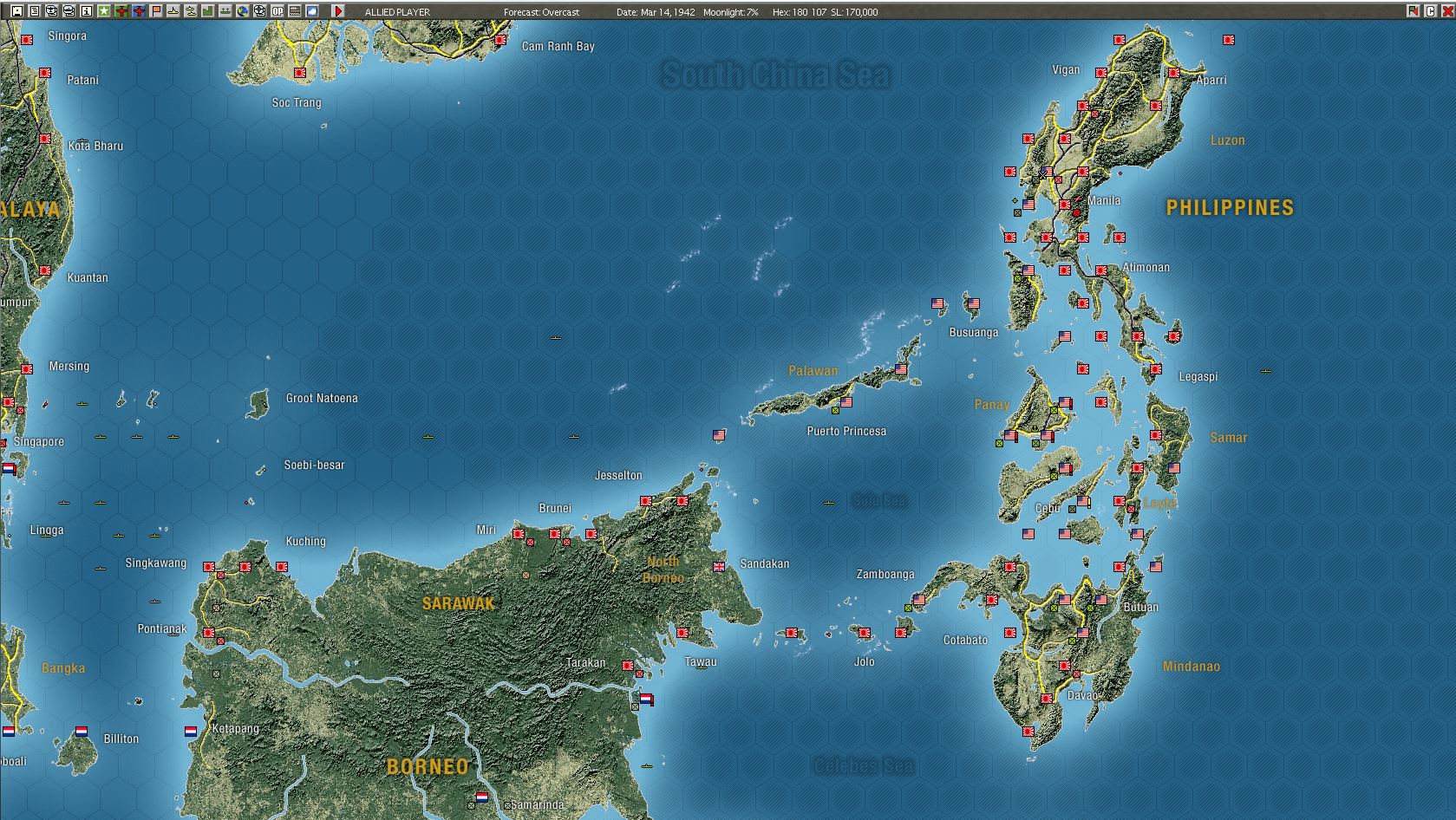The height and width of the screenshot is (820, 1456).
Task: Click the 'Singapore' map label
Action: [x=39, y=441]
